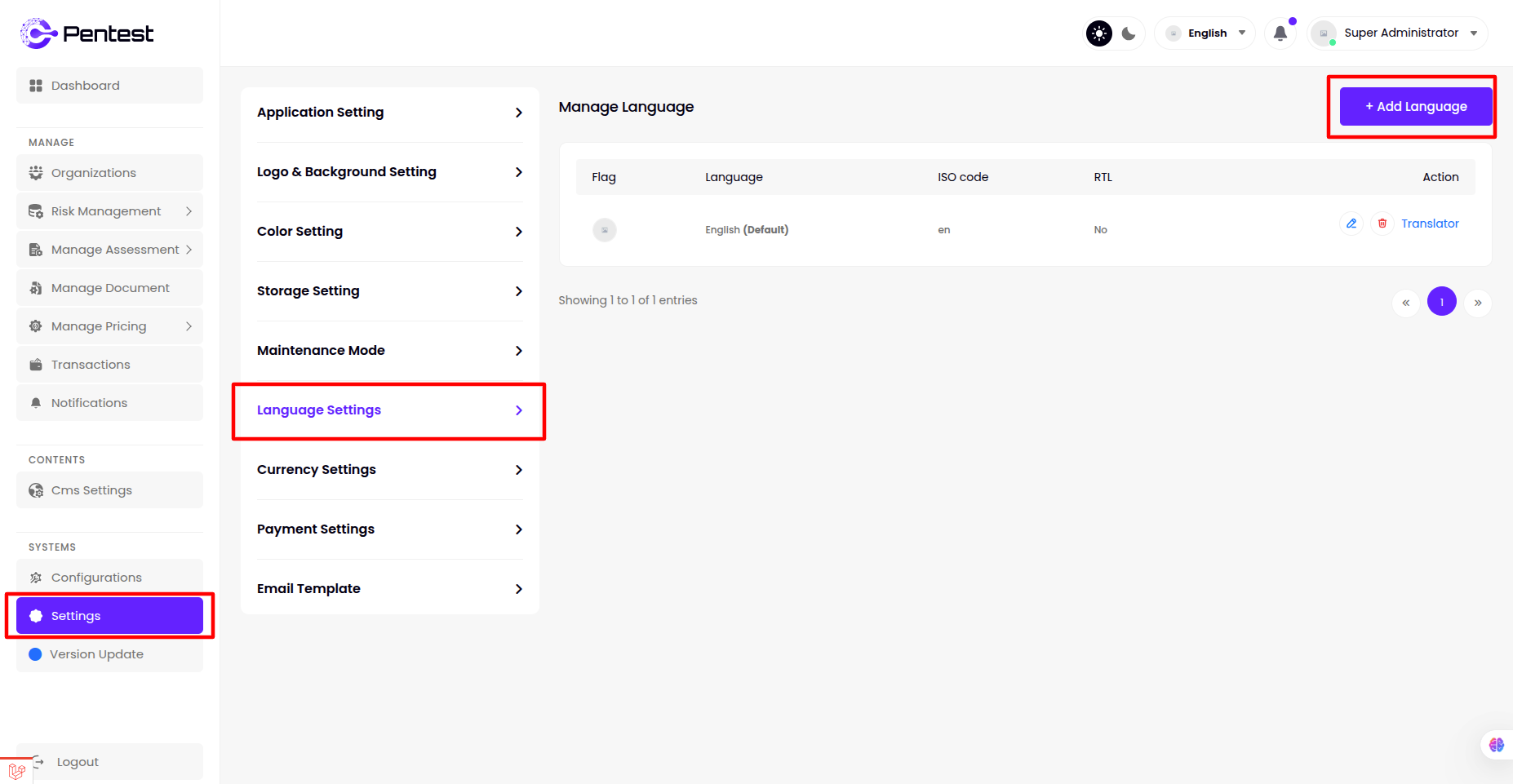The width and height of the screenshot is (1513, 784).
Task: Go to pagination page 1
Action: (1441, 302)
